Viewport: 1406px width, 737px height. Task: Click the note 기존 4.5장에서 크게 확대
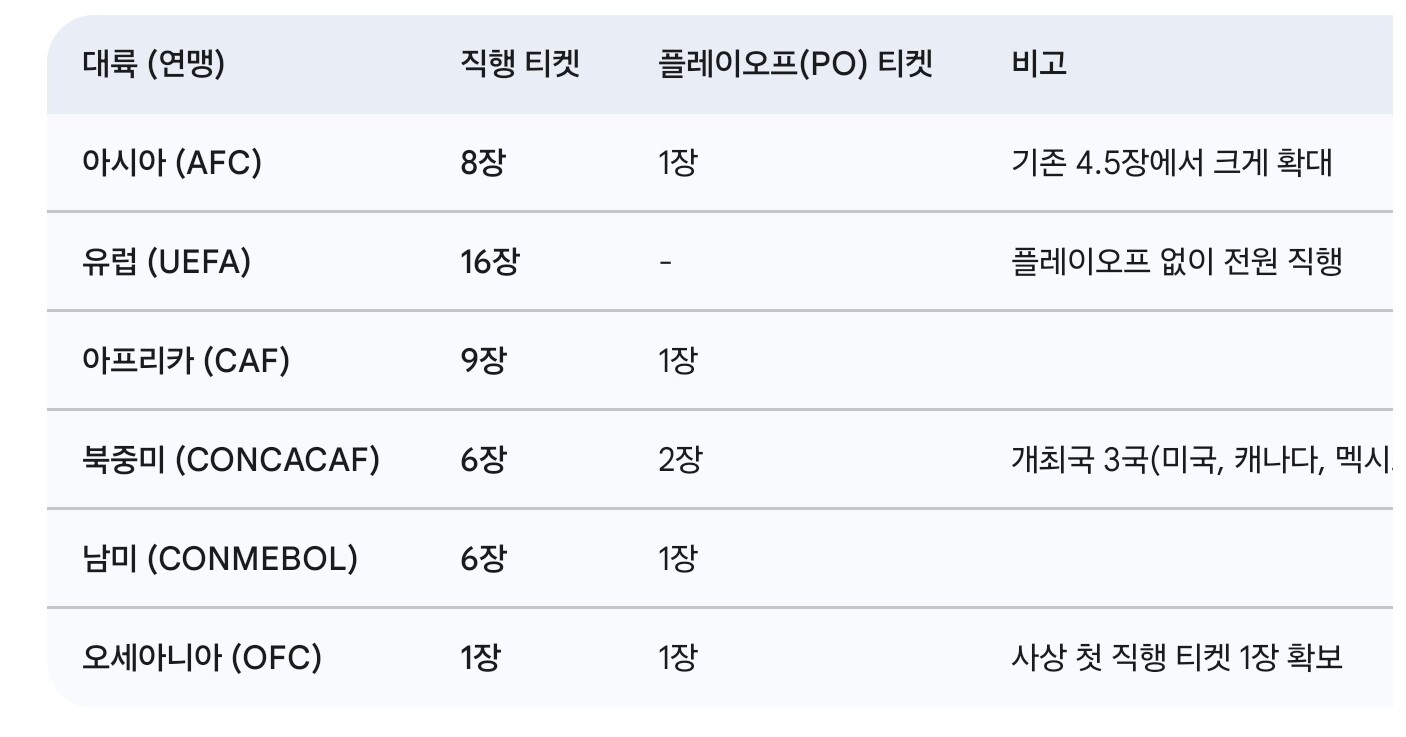click(x=1172, y=162)
